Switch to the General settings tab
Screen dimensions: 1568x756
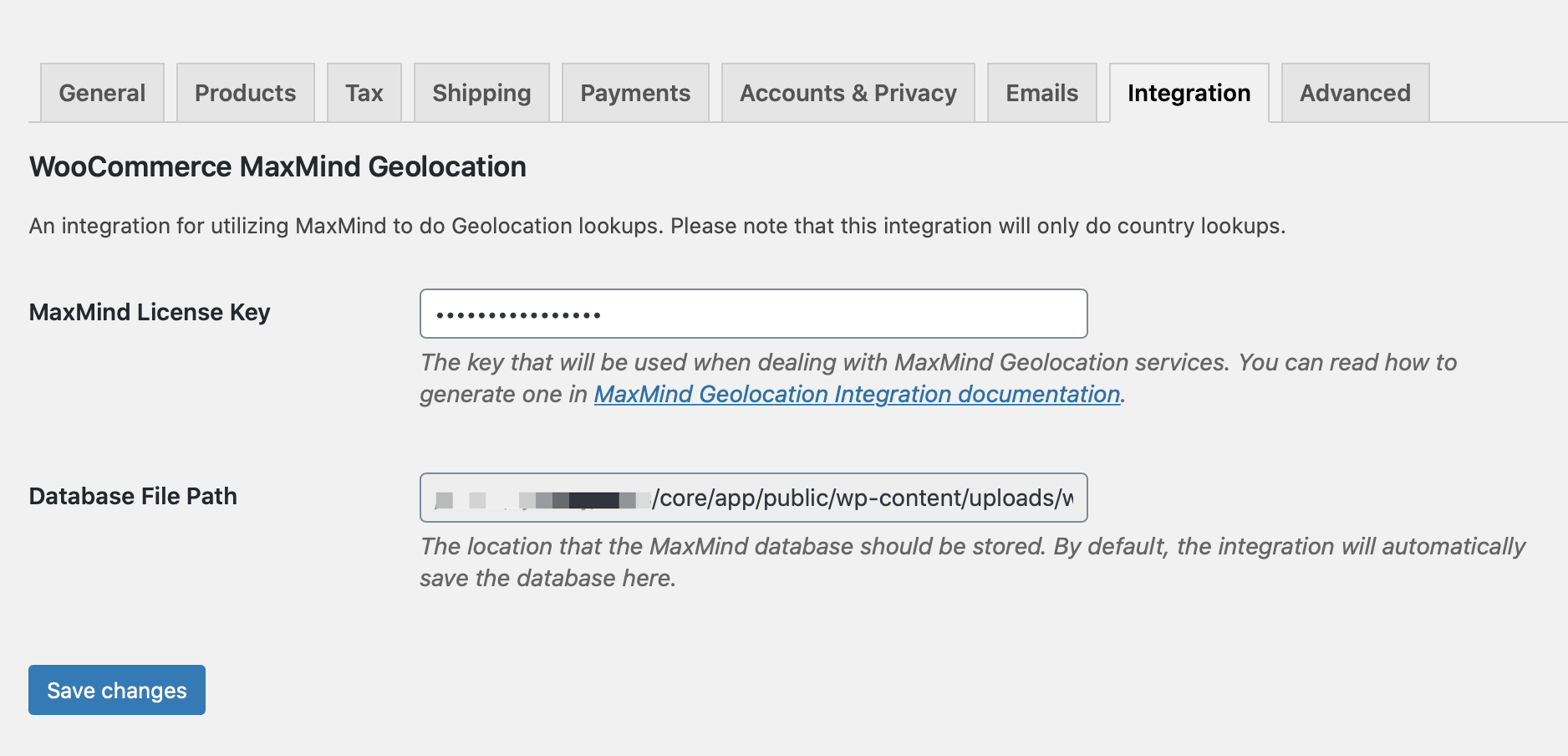(101, 93)
